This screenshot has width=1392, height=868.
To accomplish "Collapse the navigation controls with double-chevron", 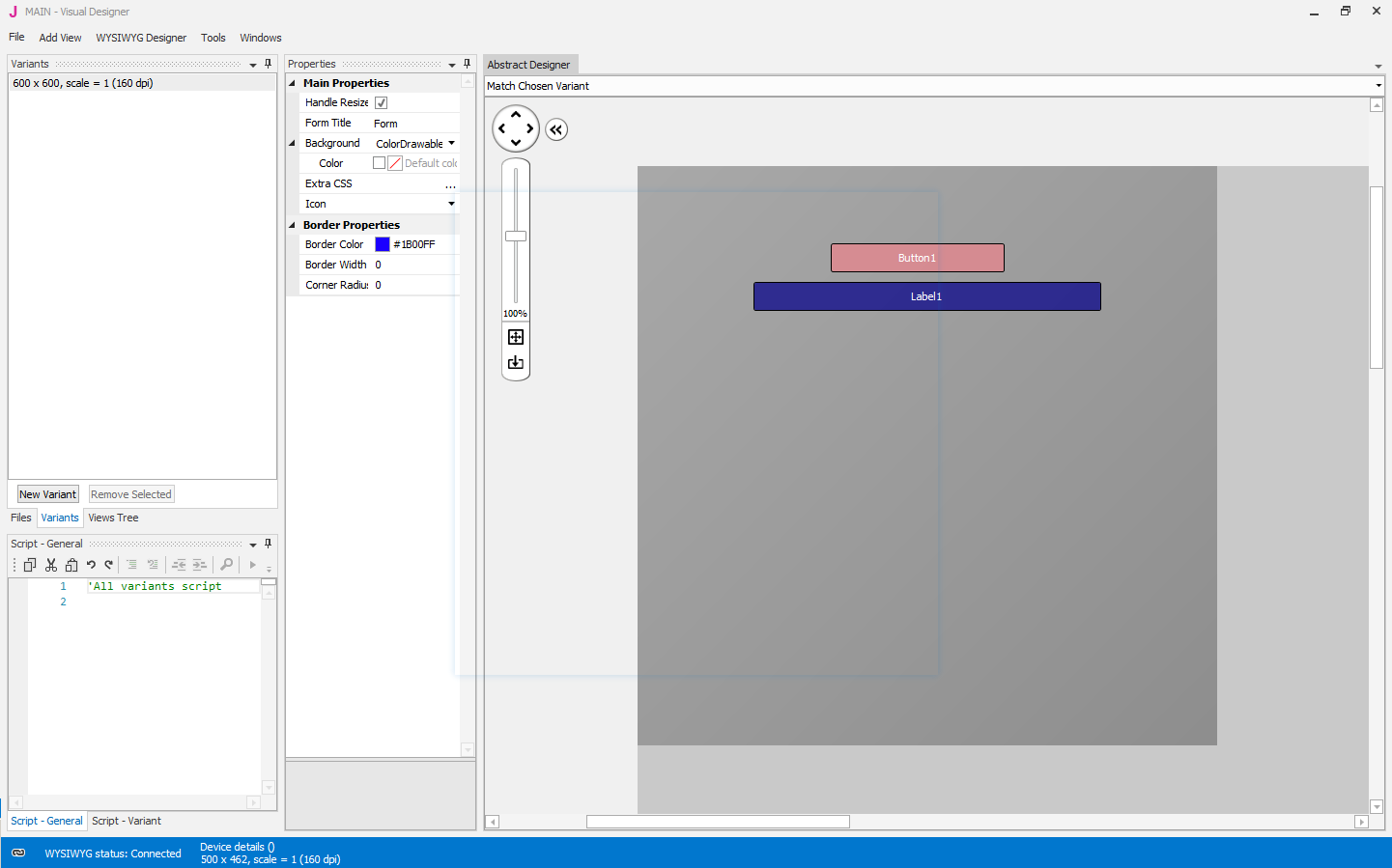I will [556, 129].
